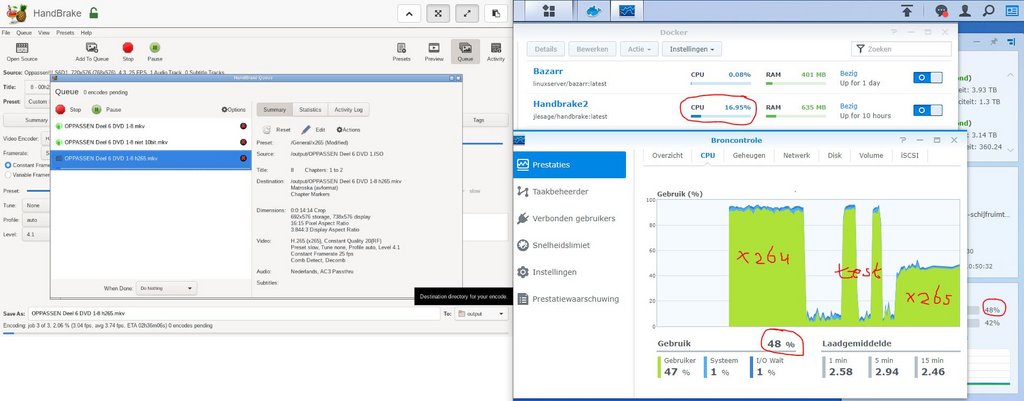Remove the niet 10bit.mkv job from queue
Image resolution: width=1024 pixels, height=401 pixels.
point(244,142)
